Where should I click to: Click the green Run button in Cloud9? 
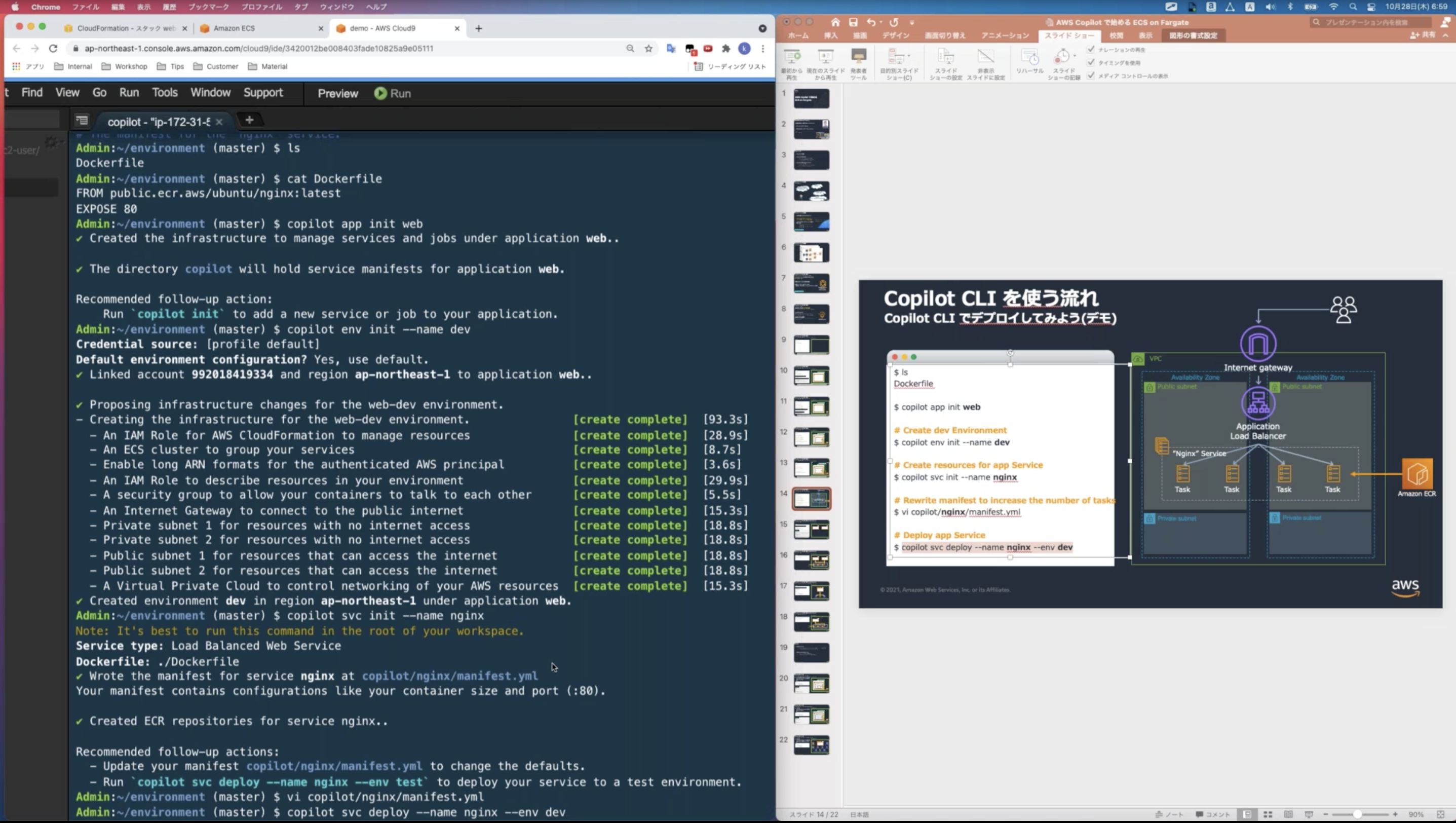[x=392, y=93]
